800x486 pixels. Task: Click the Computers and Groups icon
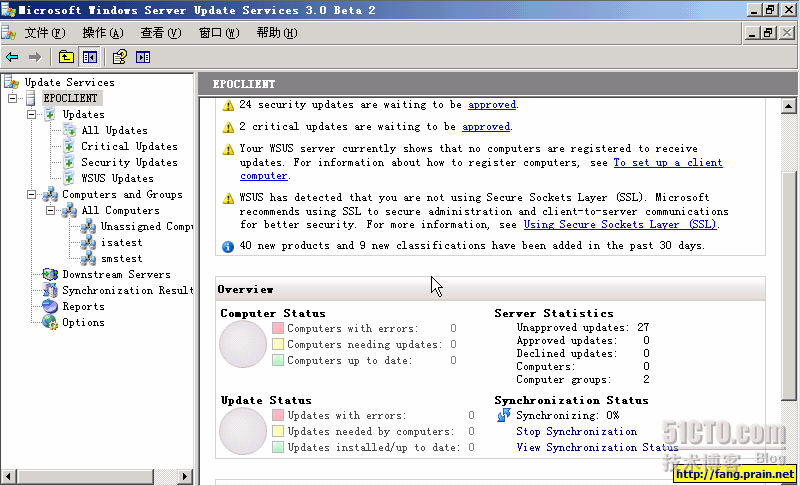click(50, 194)
